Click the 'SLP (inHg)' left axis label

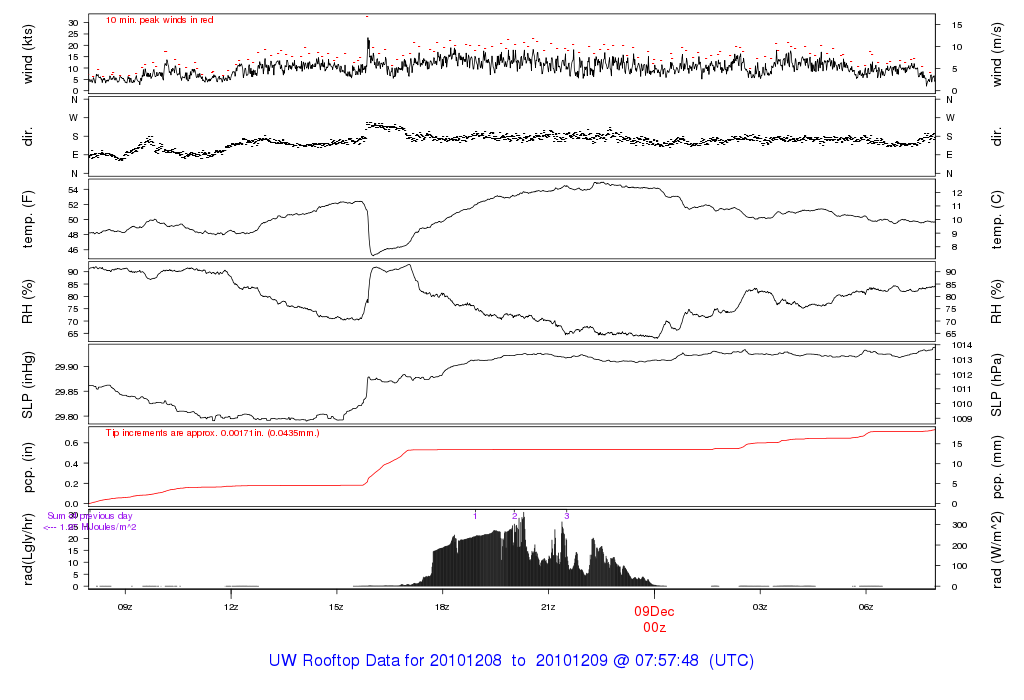27,385
